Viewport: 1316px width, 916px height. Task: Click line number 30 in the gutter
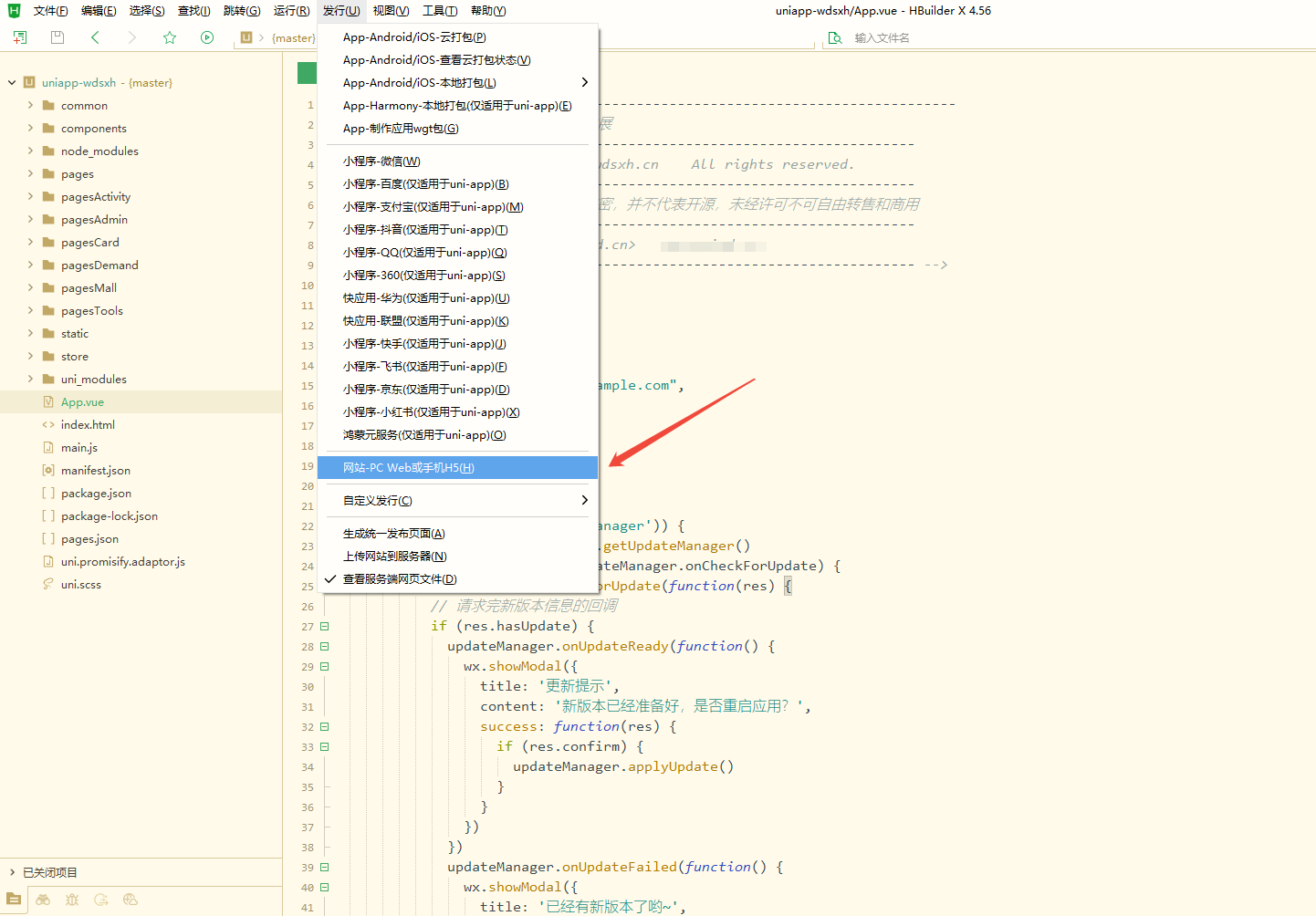point(308,687)
